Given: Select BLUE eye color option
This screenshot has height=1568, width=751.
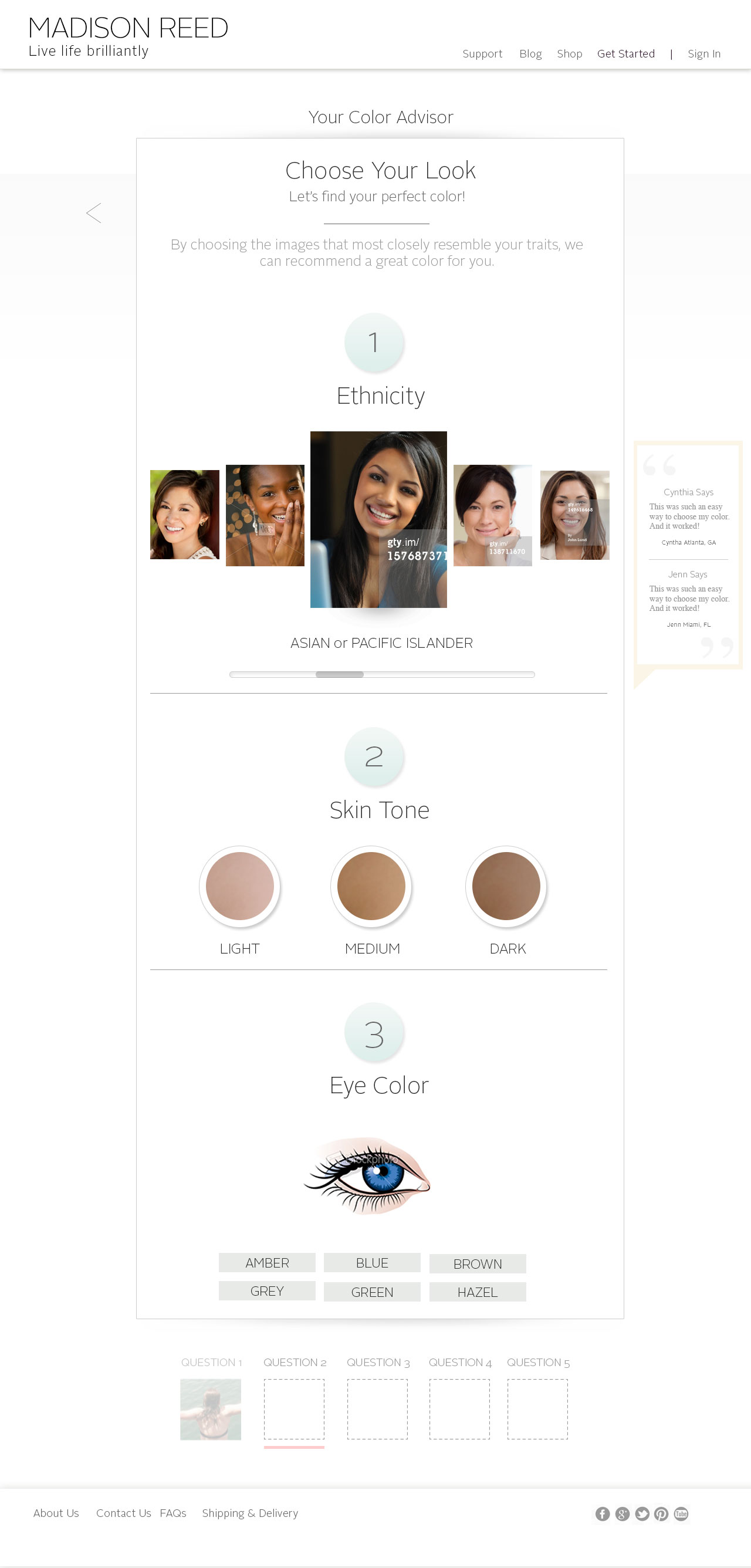Looking at the screenshot, I should pos(372,1262).
